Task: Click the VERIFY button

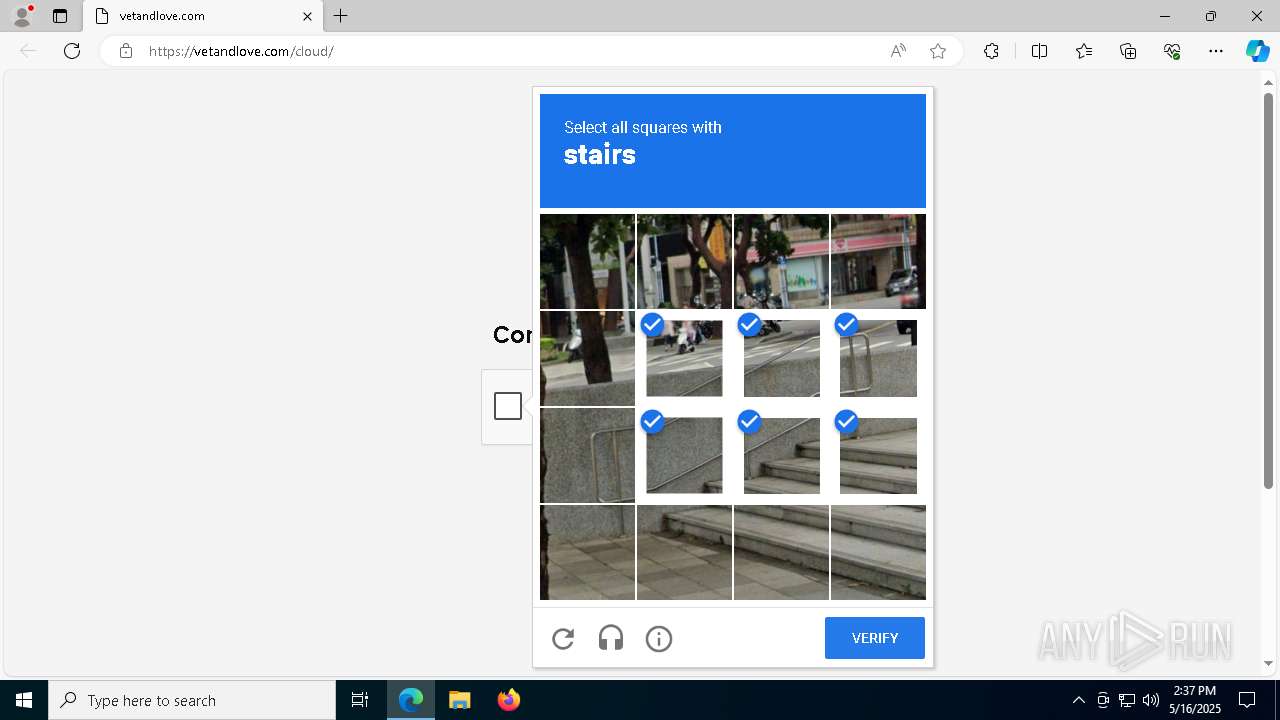Action: (875, 638)
